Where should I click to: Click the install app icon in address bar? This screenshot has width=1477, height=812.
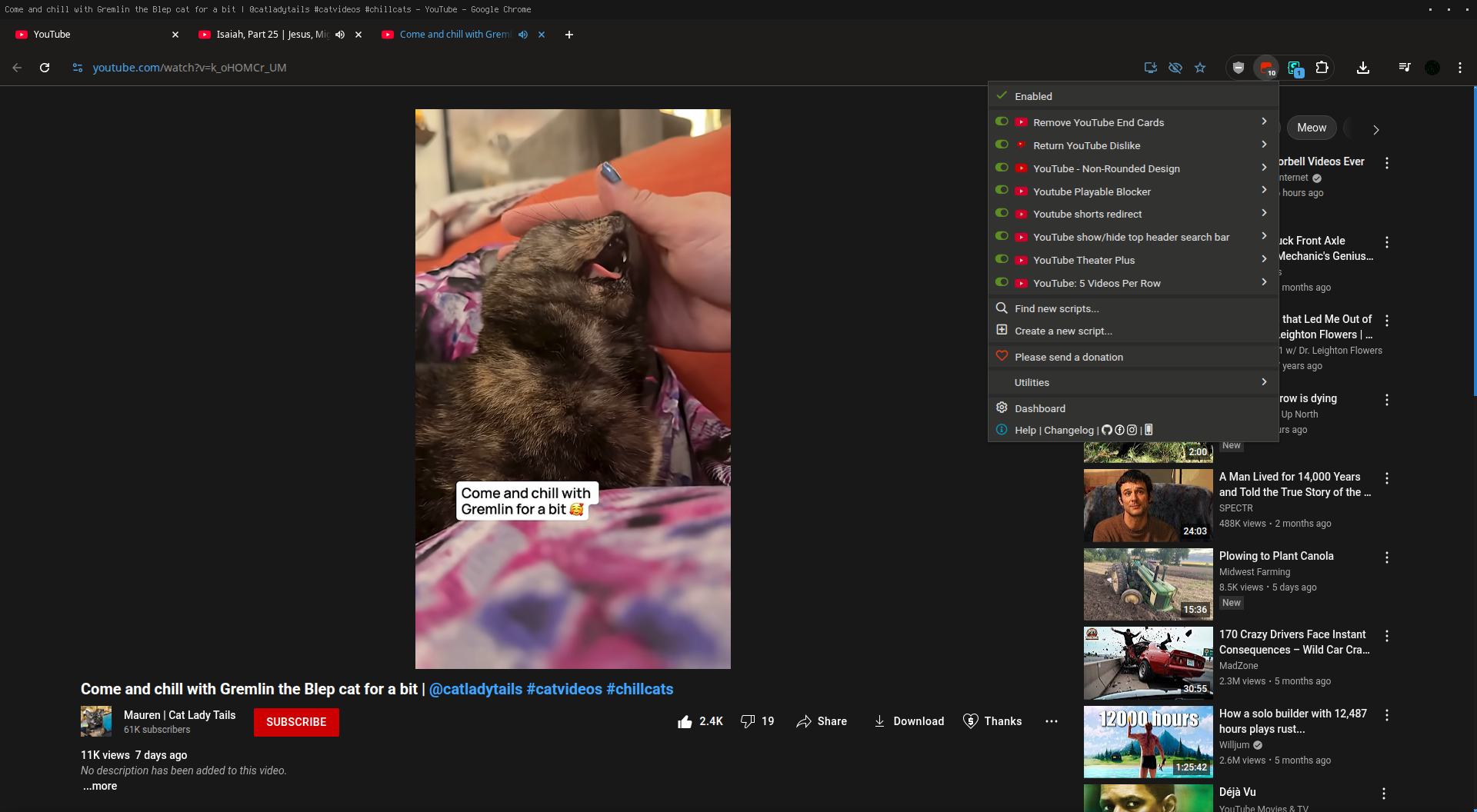1151,68
